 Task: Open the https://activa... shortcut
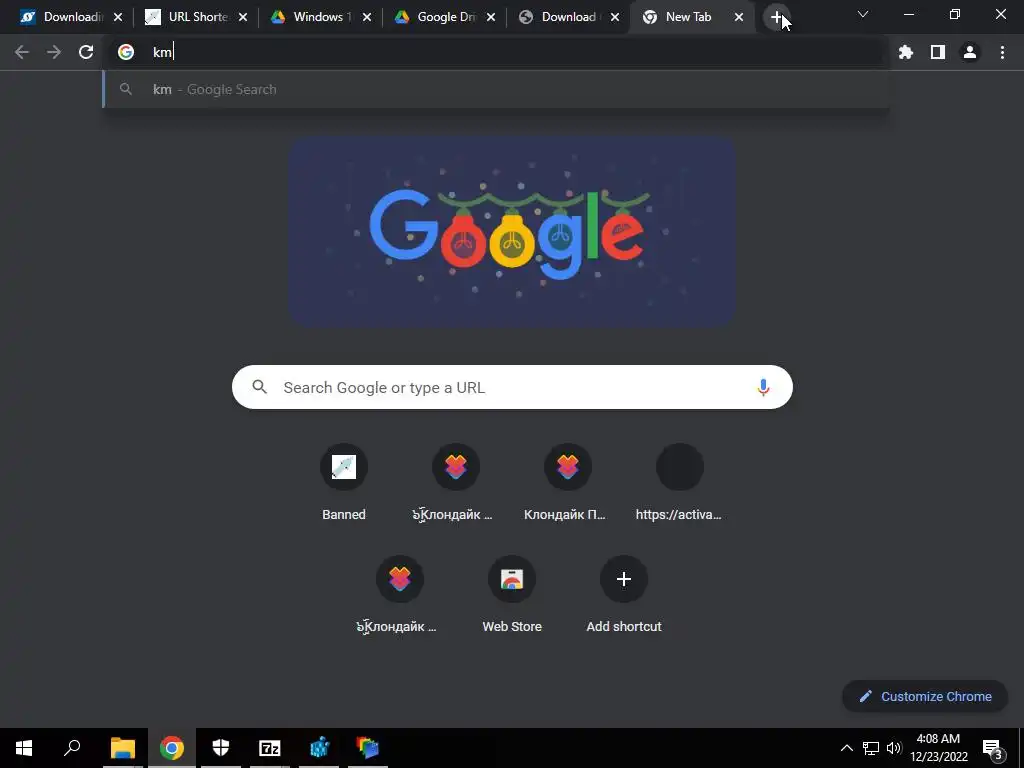tap(679, 482)
